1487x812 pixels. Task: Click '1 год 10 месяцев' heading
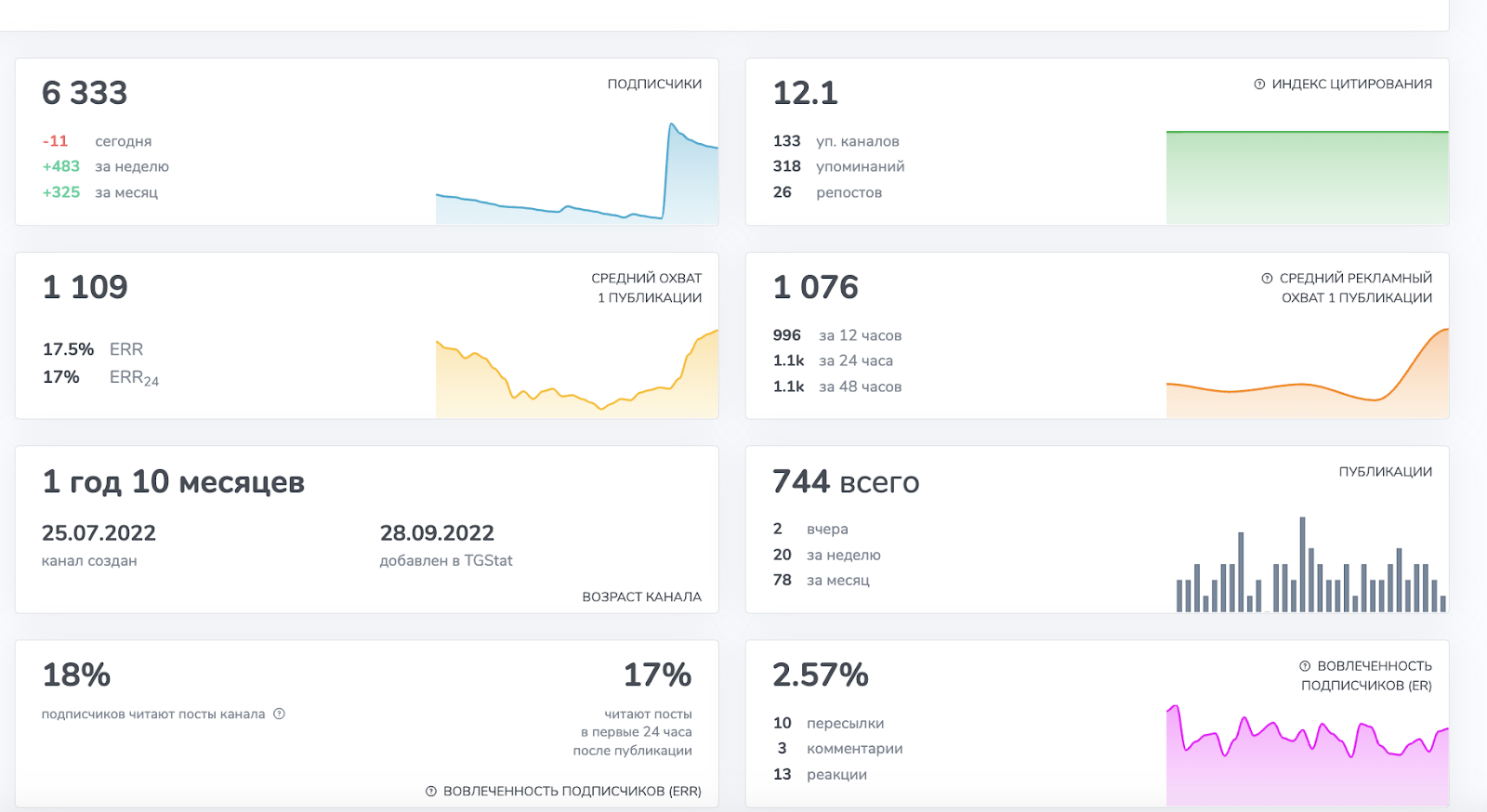click(173, 482)
